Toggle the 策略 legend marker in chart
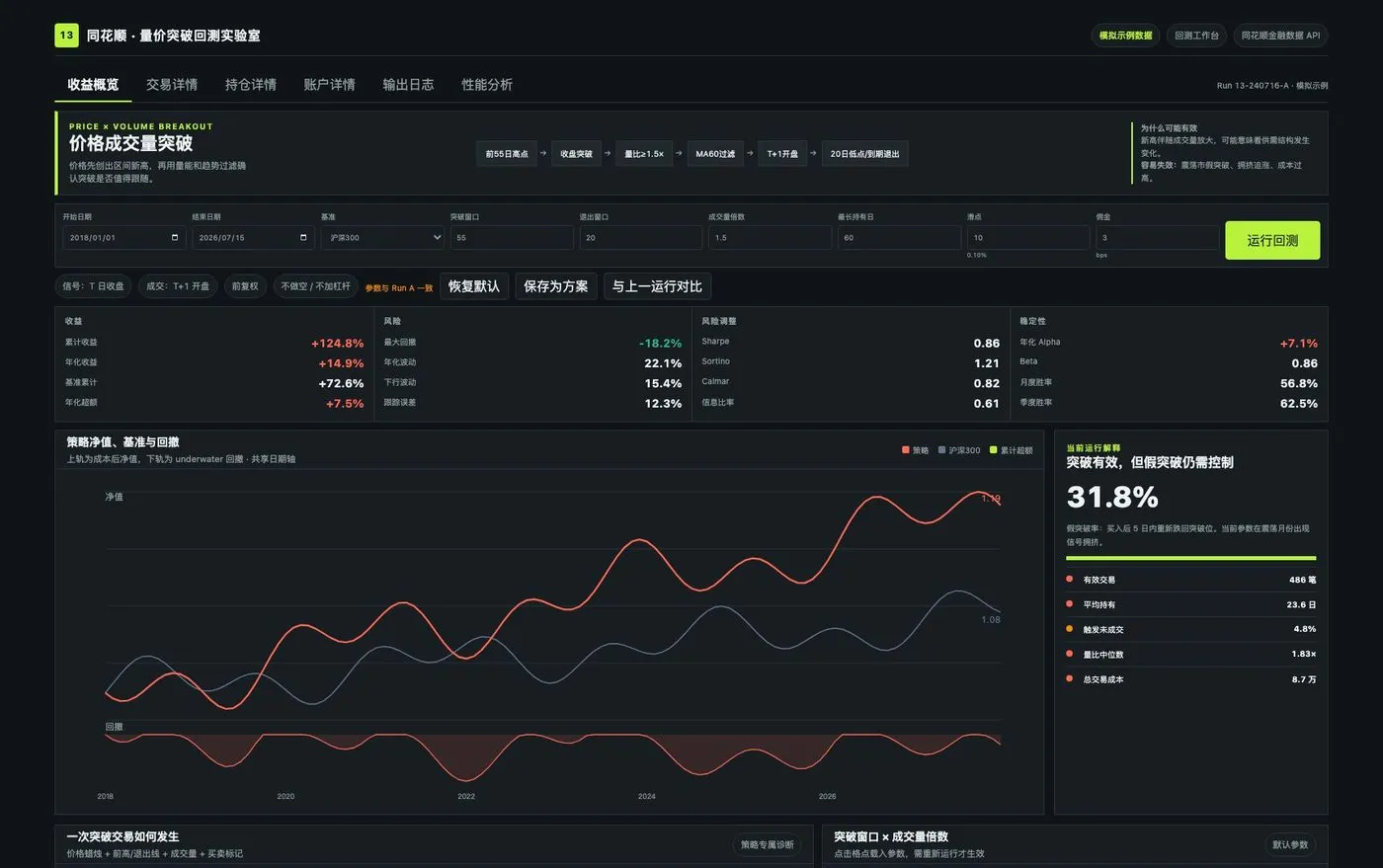This screenshot has width=1383, height=868. [905, 450]
